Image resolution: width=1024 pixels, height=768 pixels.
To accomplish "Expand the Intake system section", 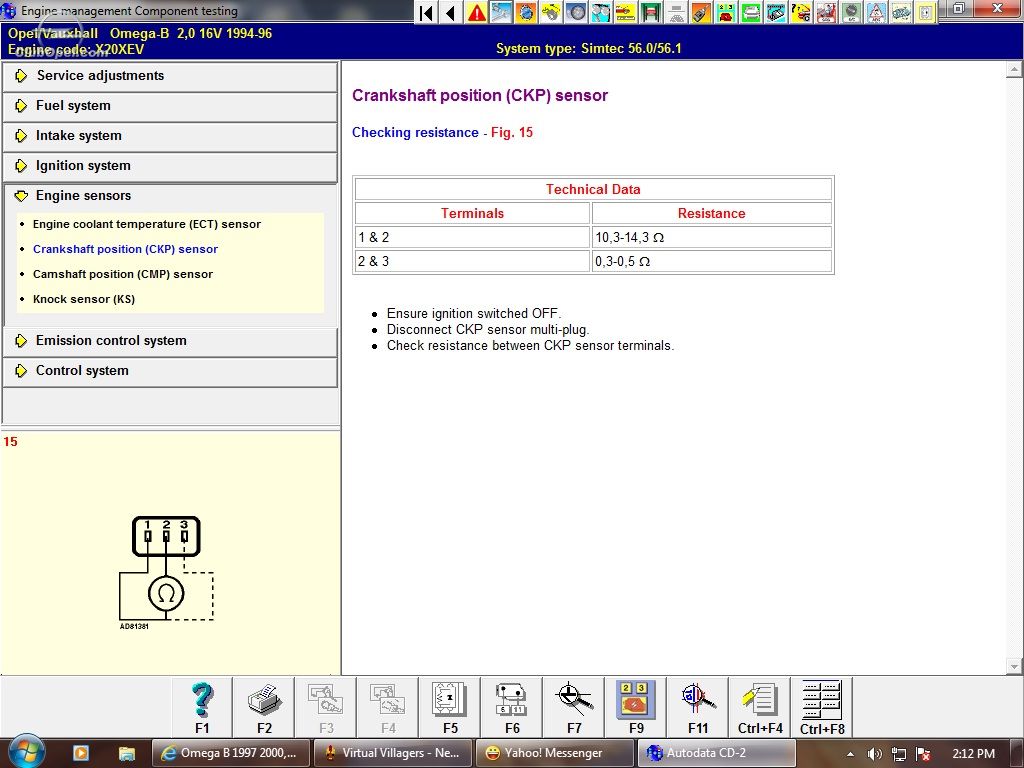I will pyautogui.click(x=170, y=136).
